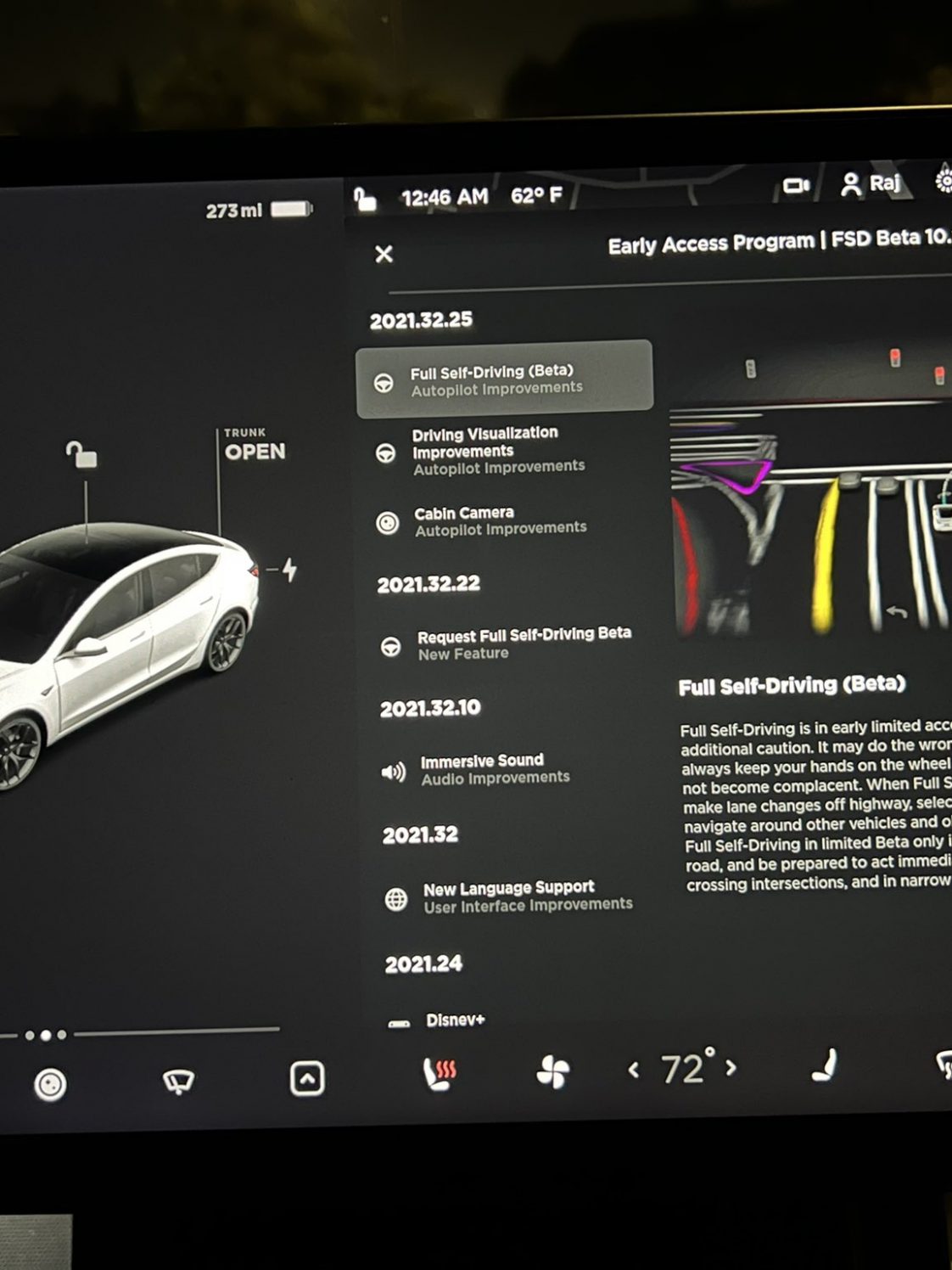The image size is (952, 1270).
Task: Tap the passenger seat icon
Action: pos(825,1065)
